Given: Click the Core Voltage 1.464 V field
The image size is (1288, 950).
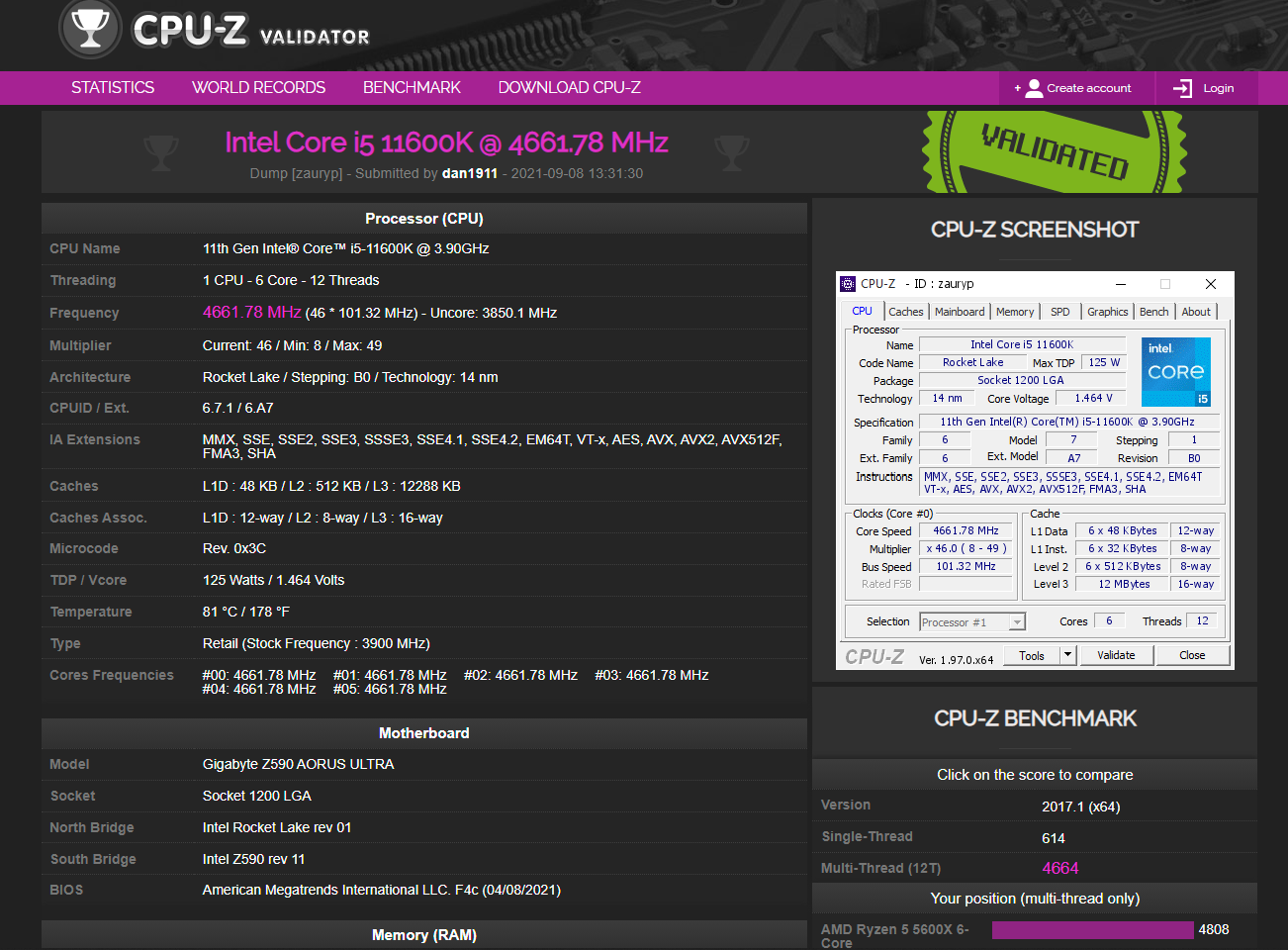Looking at the screenshot, I should 1093,399.
